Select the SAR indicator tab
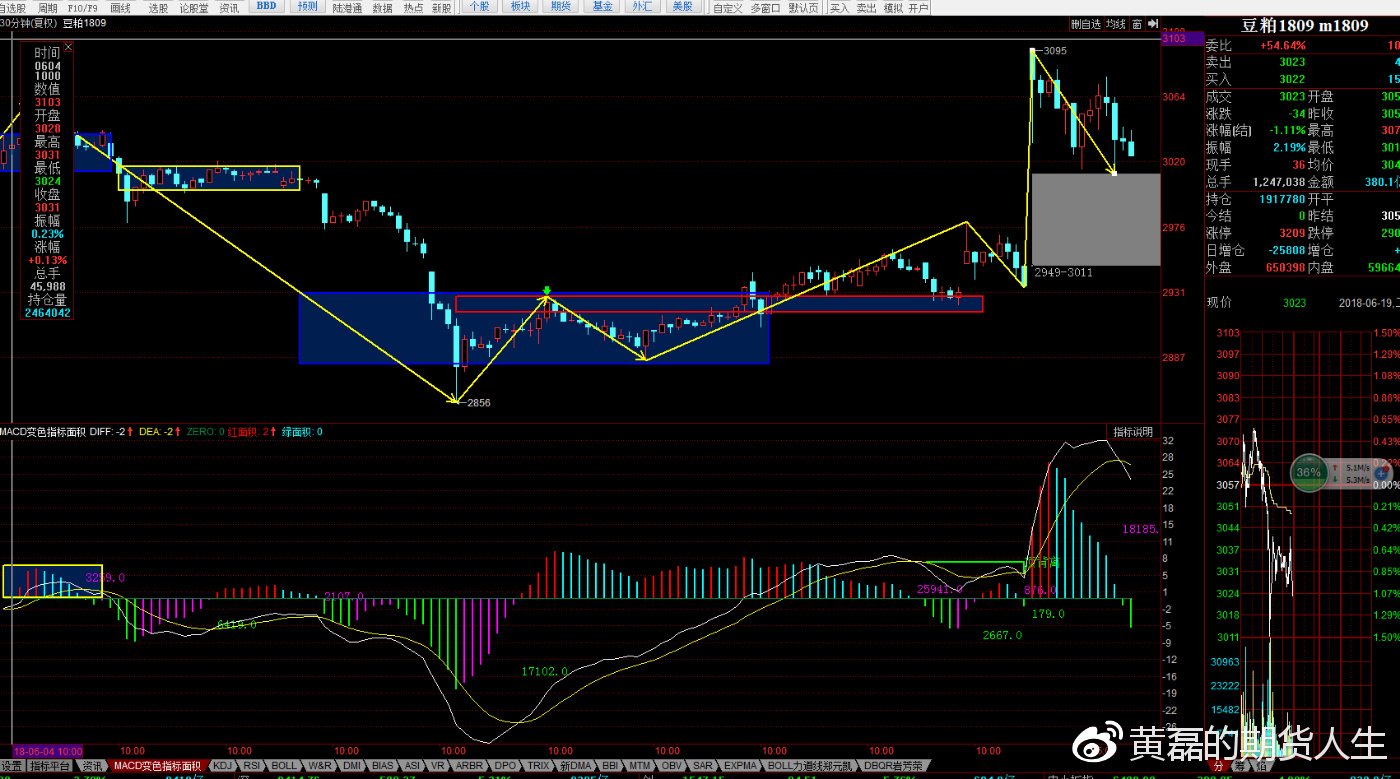Viewport: 1400px width, 779px height. 703,765
